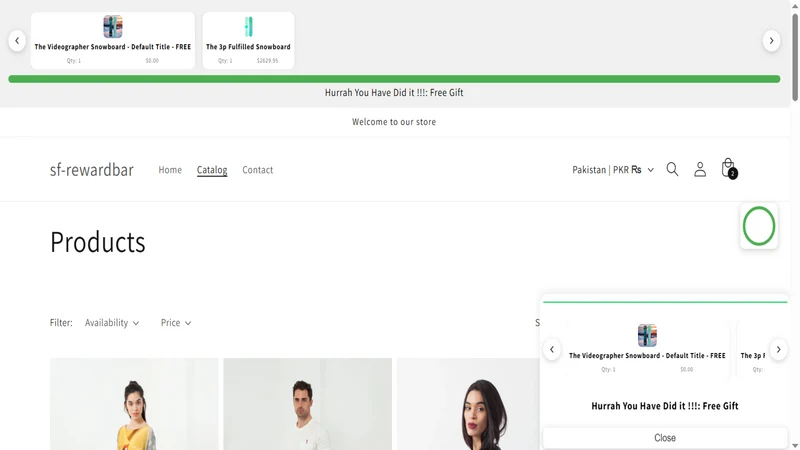Click previous arrow in reward popup

[x=552, y=349]
